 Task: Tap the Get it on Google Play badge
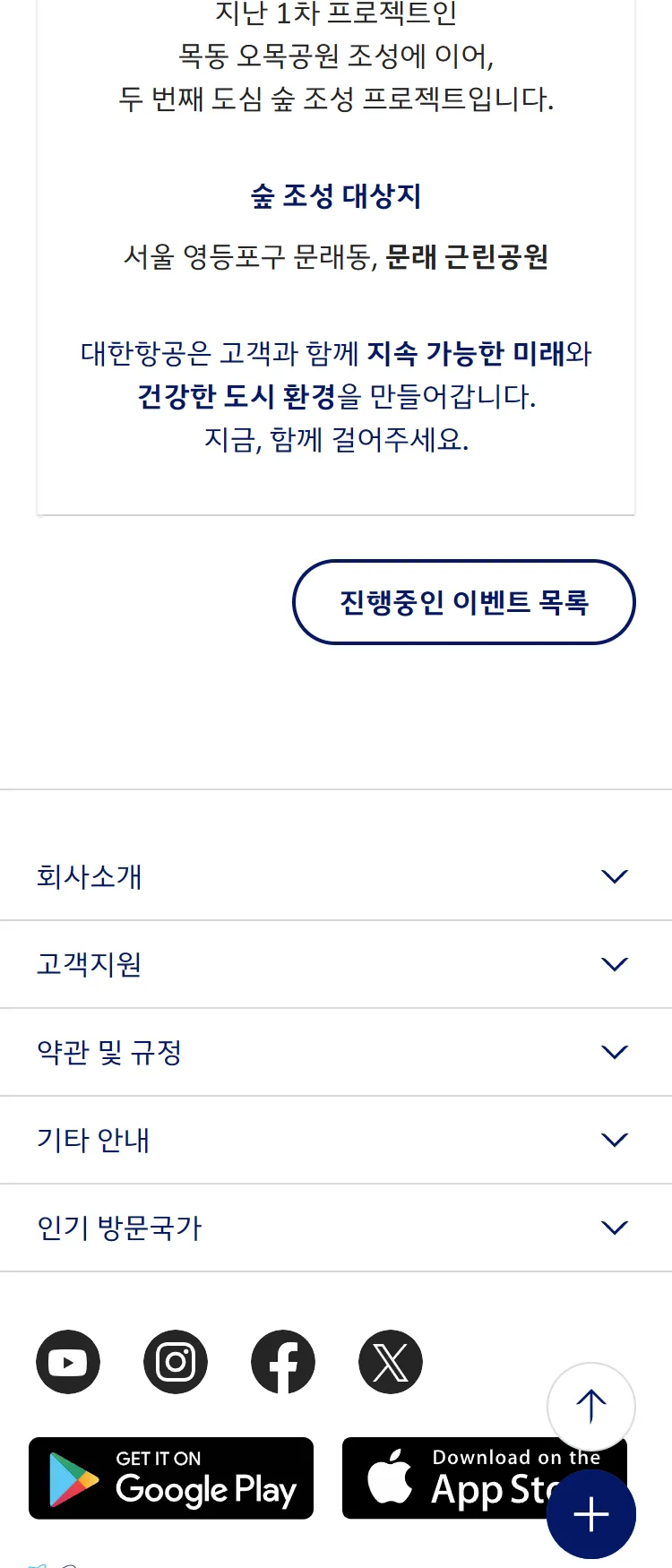171,1478
